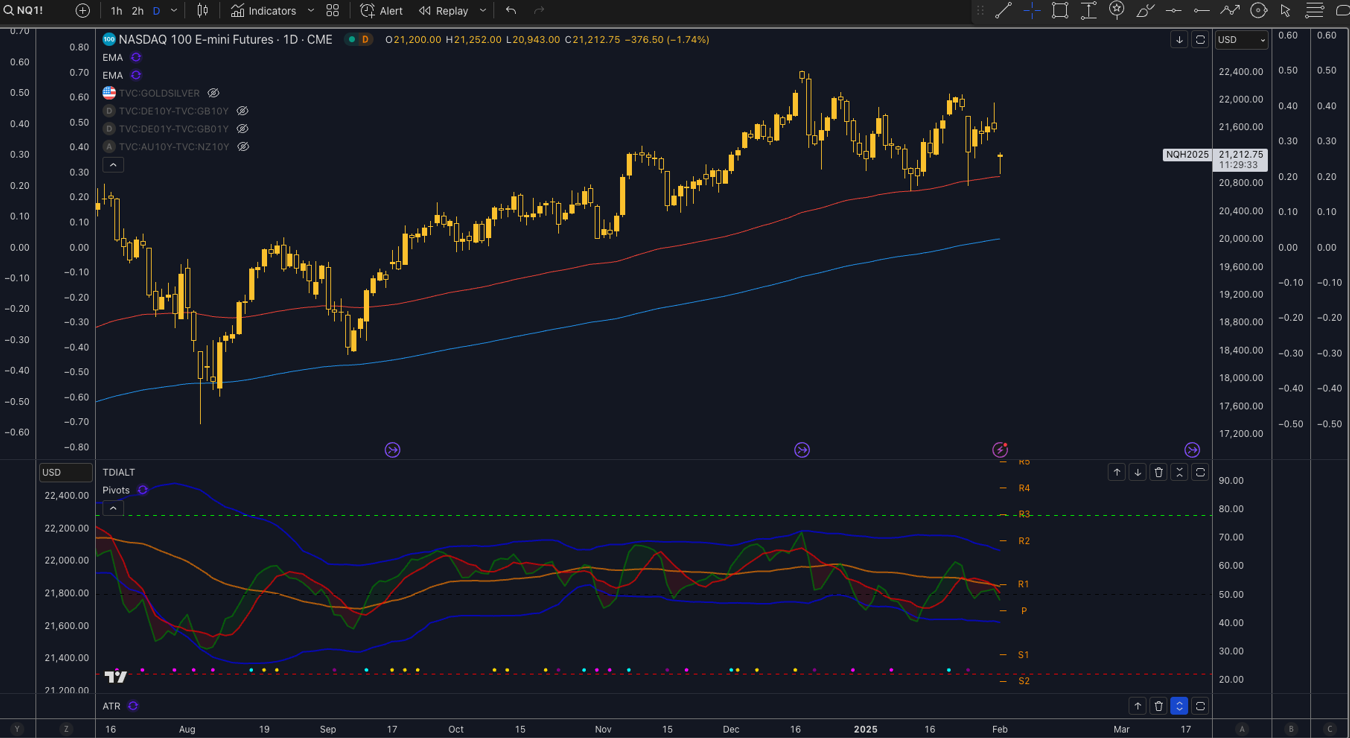Switch to the 1h interval
The image size is (1350, 738).
click(x=116, y=11)
